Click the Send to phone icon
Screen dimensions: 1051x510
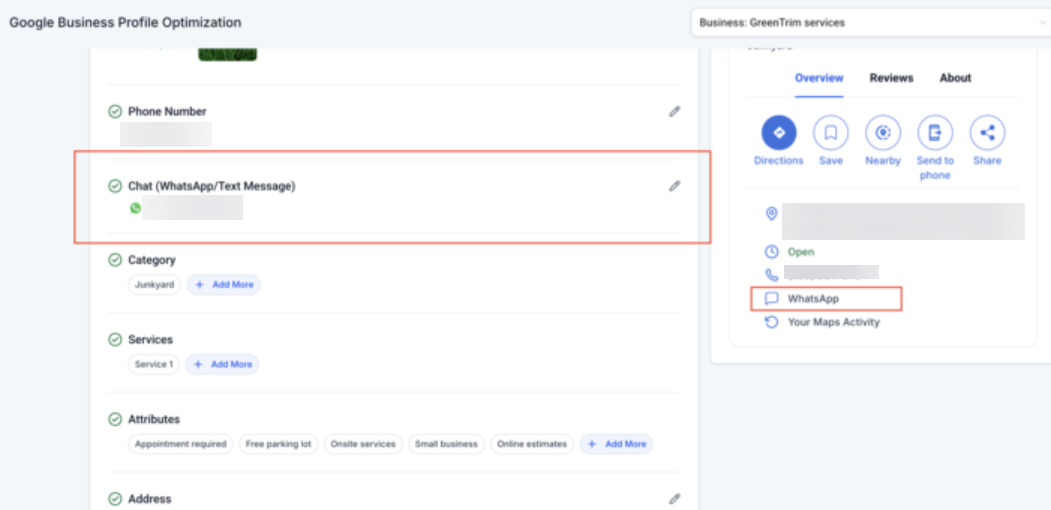coord(935,132)
